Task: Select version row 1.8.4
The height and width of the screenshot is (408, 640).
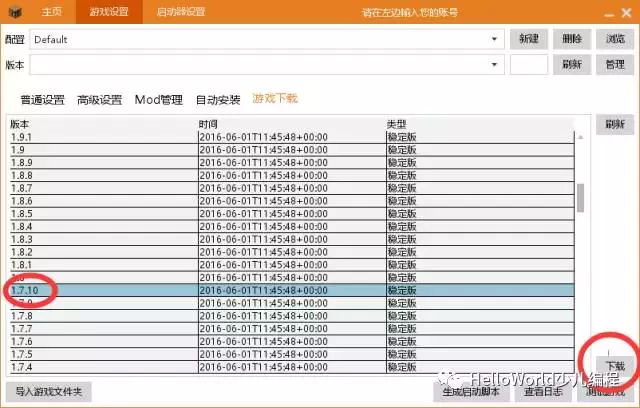Action: click(292, 226)
